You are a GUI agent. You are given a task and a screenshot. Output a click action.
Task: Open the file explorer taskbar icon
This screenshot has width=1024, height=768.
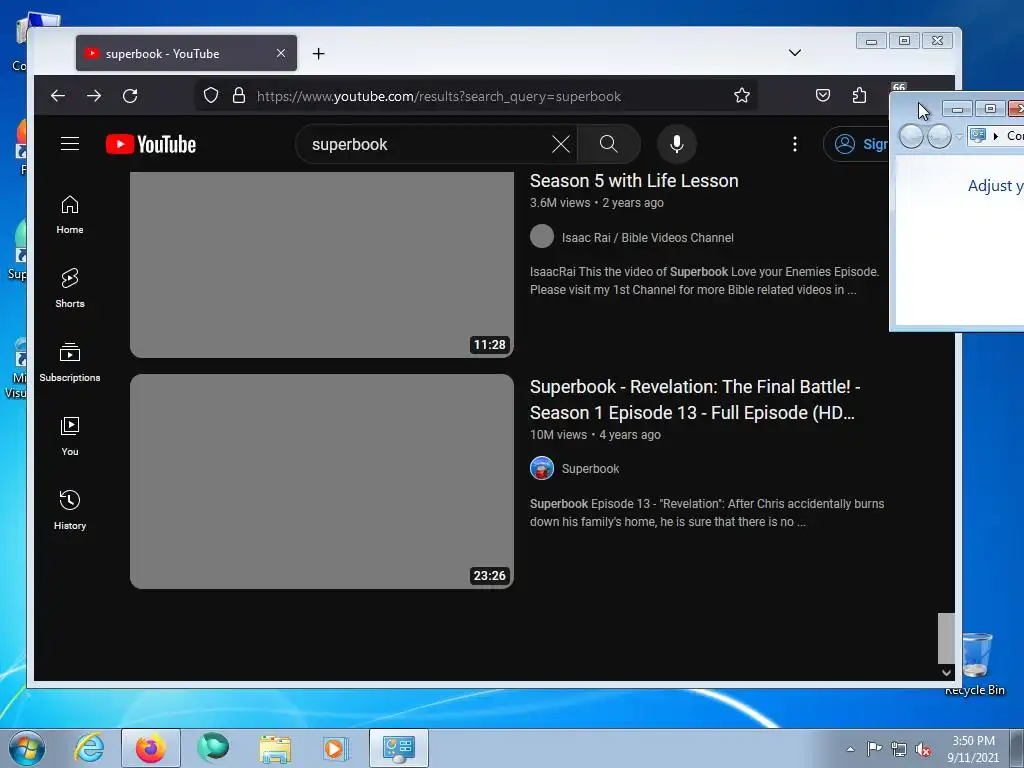click(x=275, y=748)
